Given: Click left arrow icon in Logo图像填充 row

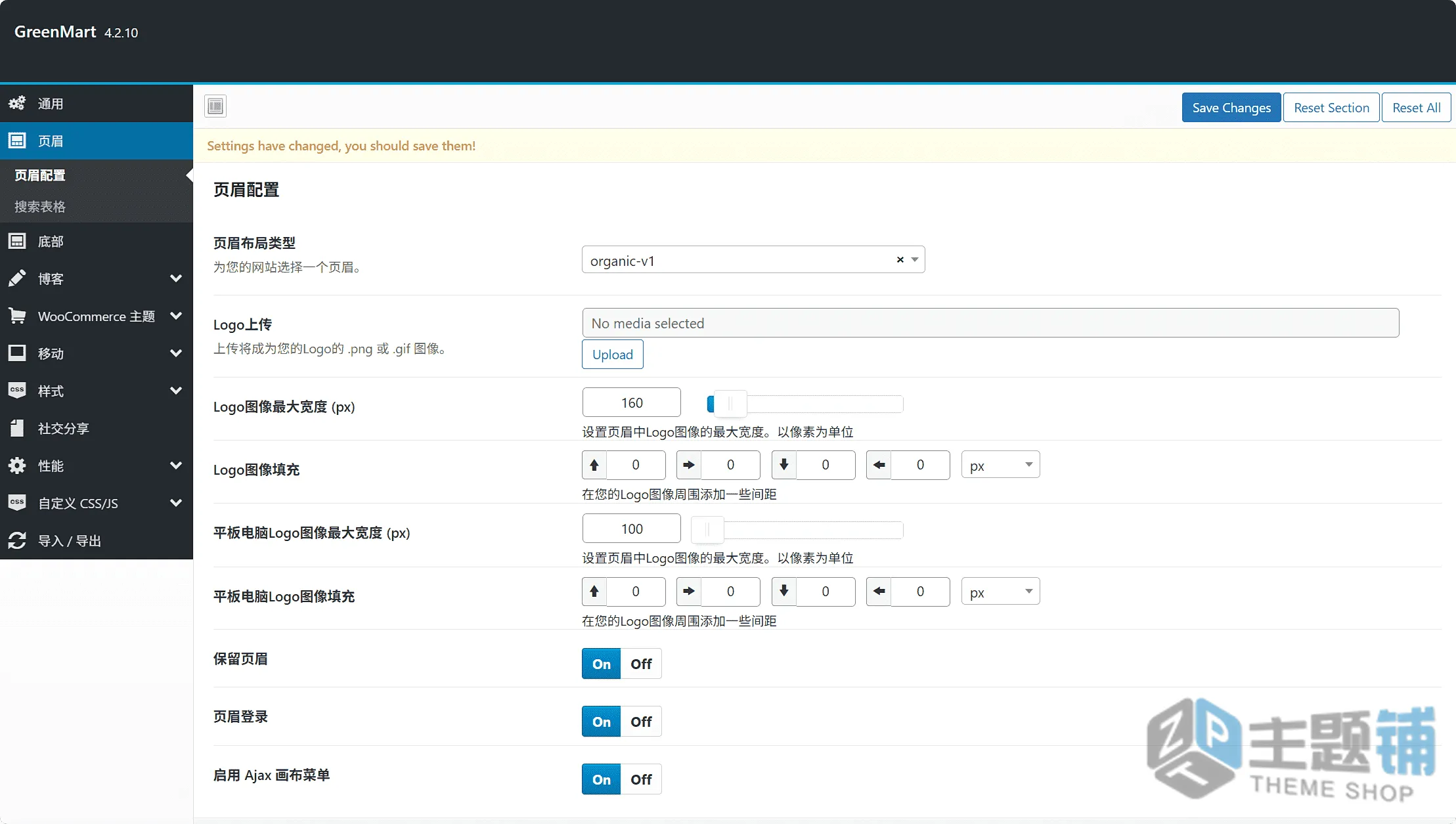Looking at the screenshot, I should [x=879, y=465].
